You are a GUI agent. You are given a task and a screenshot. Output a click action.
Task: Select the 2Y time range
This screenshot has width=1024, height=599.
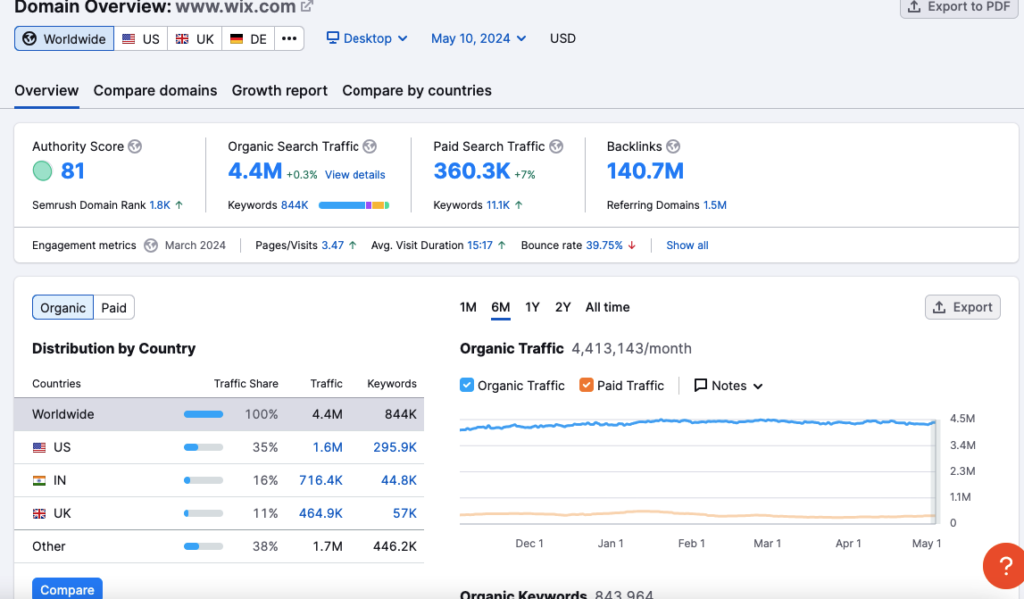563,307
